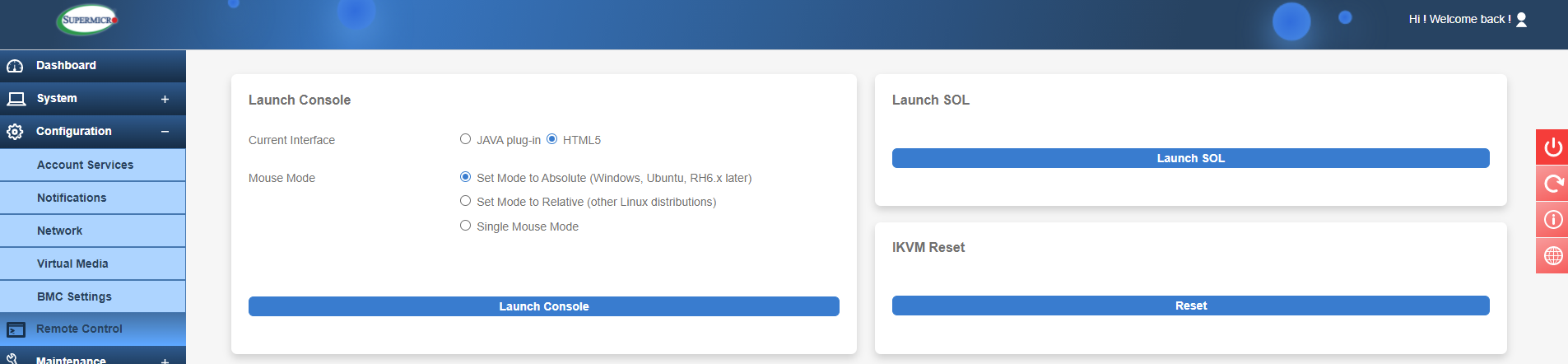Expand the System menu plus sign
Viewport: 1568px width, 364px height.
165,99
